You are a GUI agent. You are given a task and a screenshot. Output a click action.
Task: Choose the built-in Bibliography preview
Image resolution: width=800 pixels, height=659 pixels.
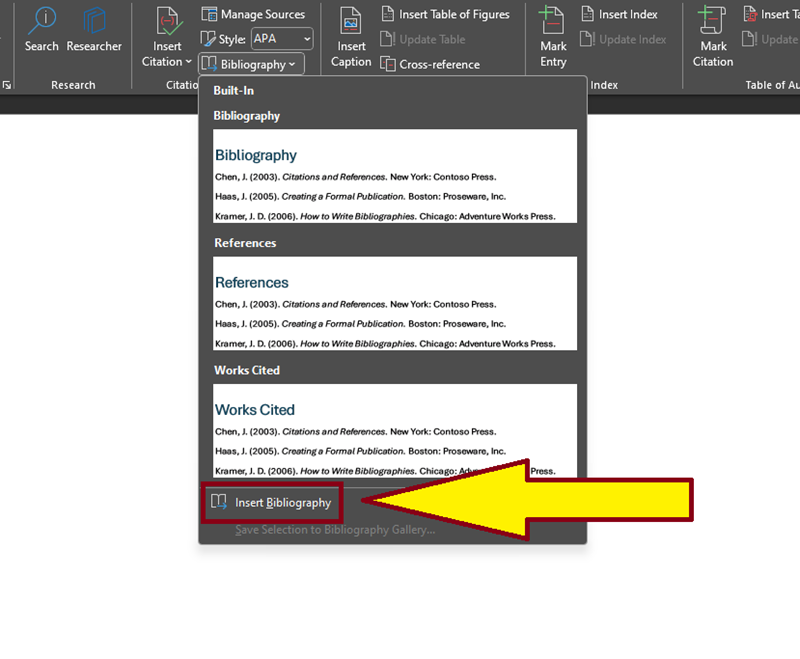pyautogui.click(x=395, y=175)
